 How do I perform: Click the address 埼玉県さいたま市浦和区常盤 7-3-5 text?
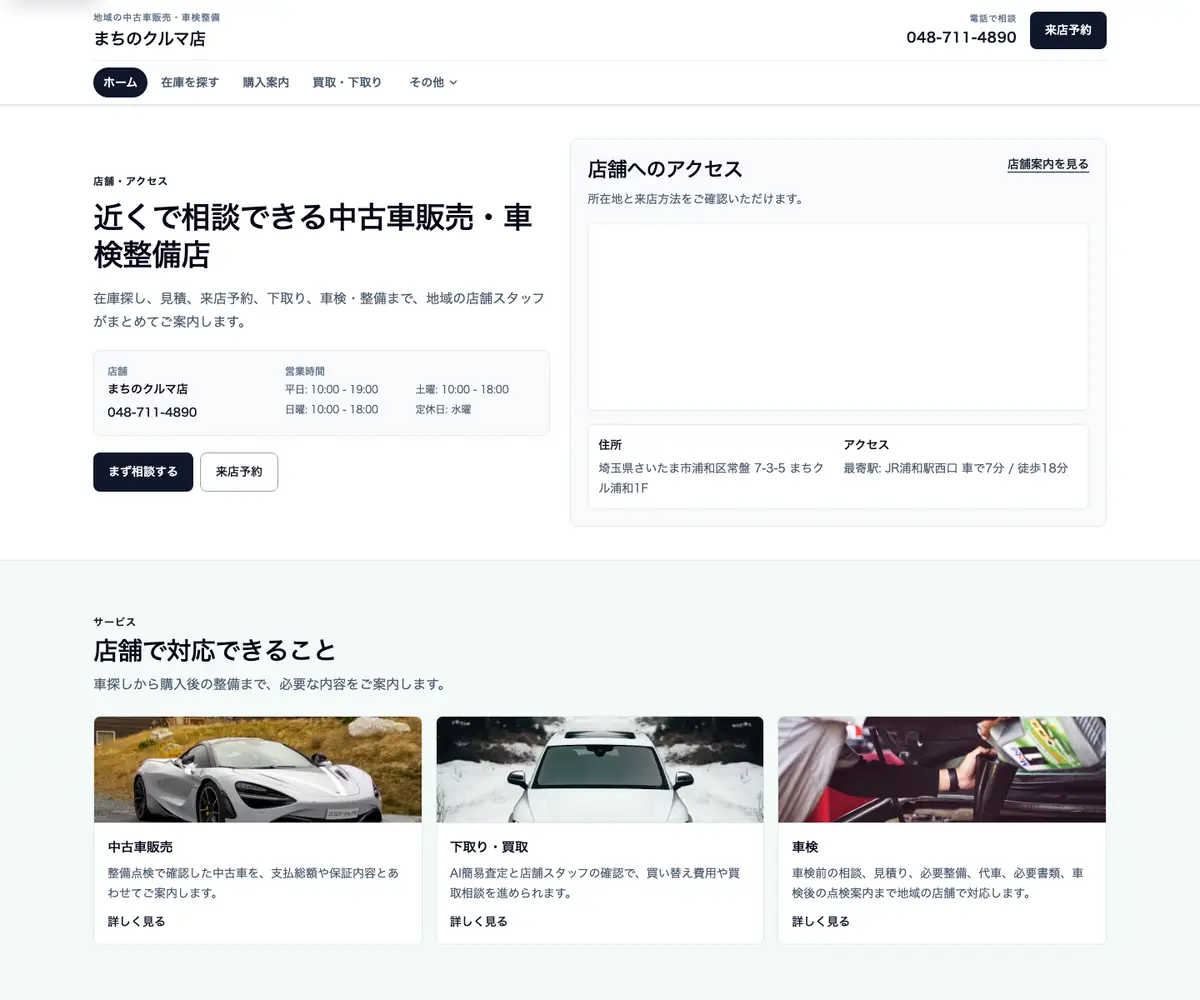713,477
